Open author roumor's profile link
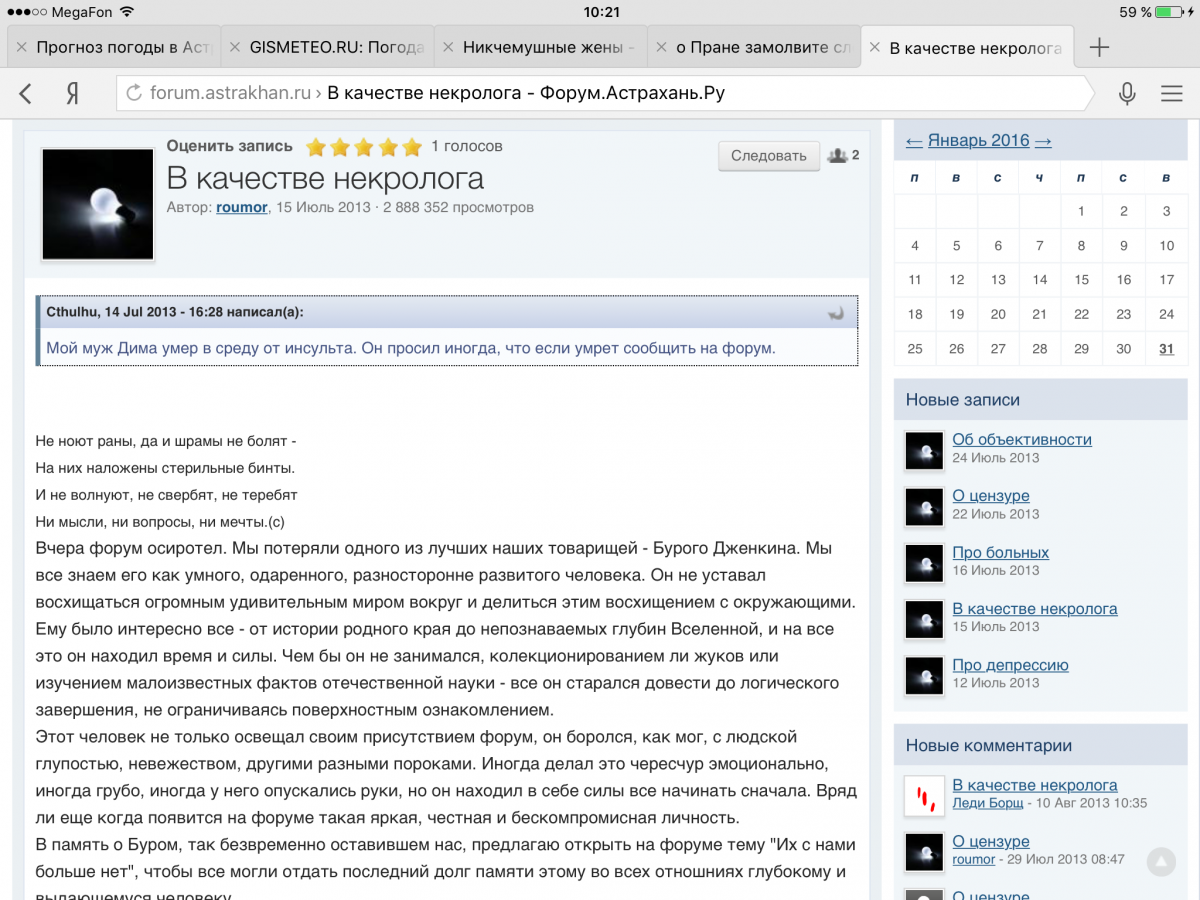Screen dimensions: 1200x900 [242, 207]
